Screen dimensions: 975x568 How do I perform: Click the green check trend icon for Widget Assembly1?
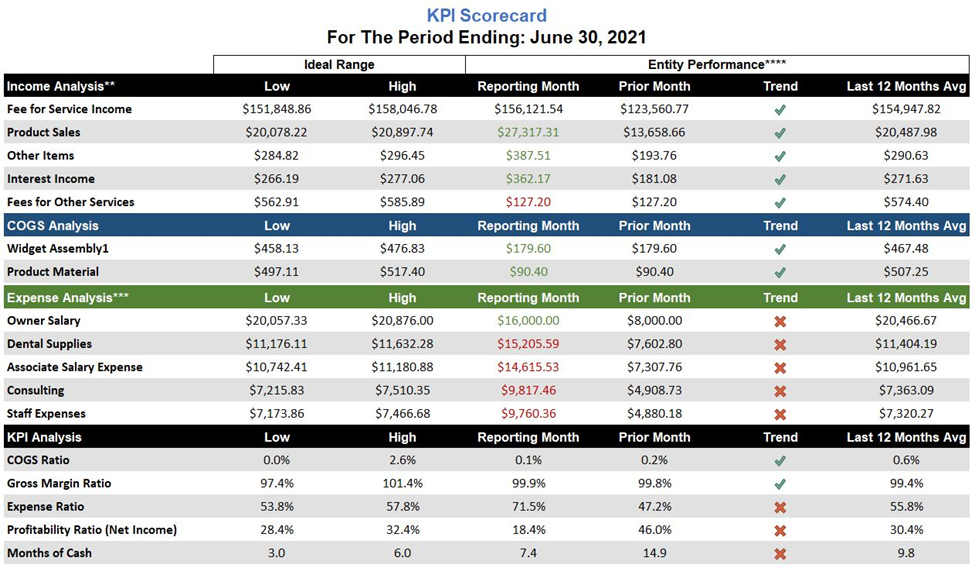click(x=780, y=249)
